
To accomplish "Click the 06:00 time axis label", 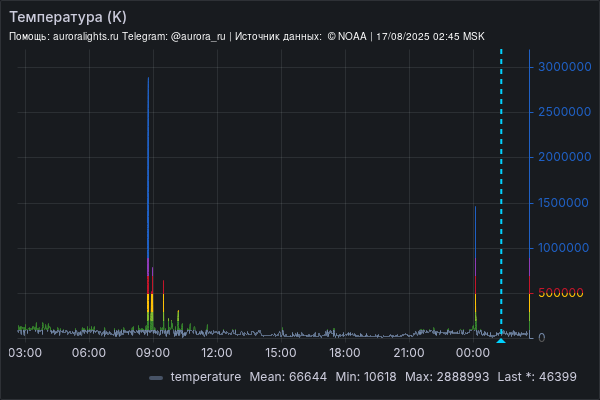I will coord(89,353).
